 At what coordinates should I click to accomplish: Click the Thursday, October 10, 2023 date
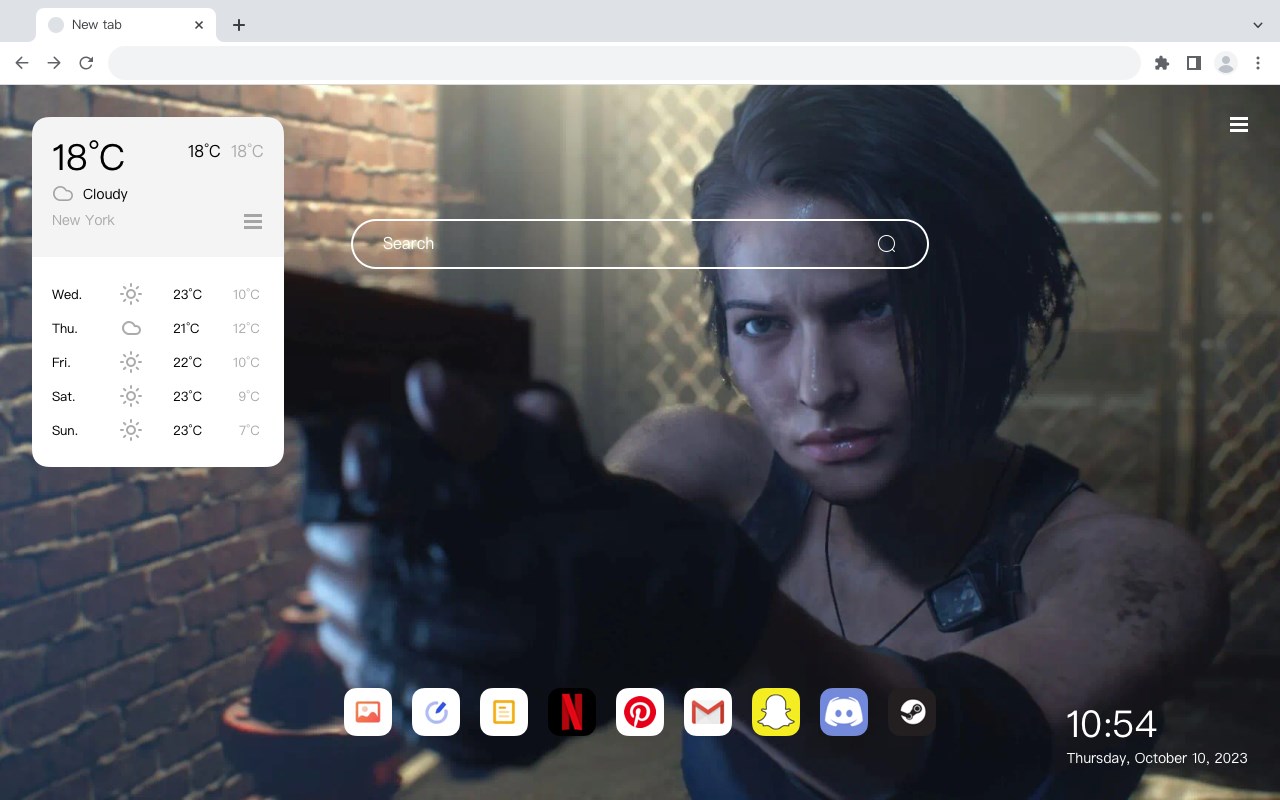click(1157, 758)
